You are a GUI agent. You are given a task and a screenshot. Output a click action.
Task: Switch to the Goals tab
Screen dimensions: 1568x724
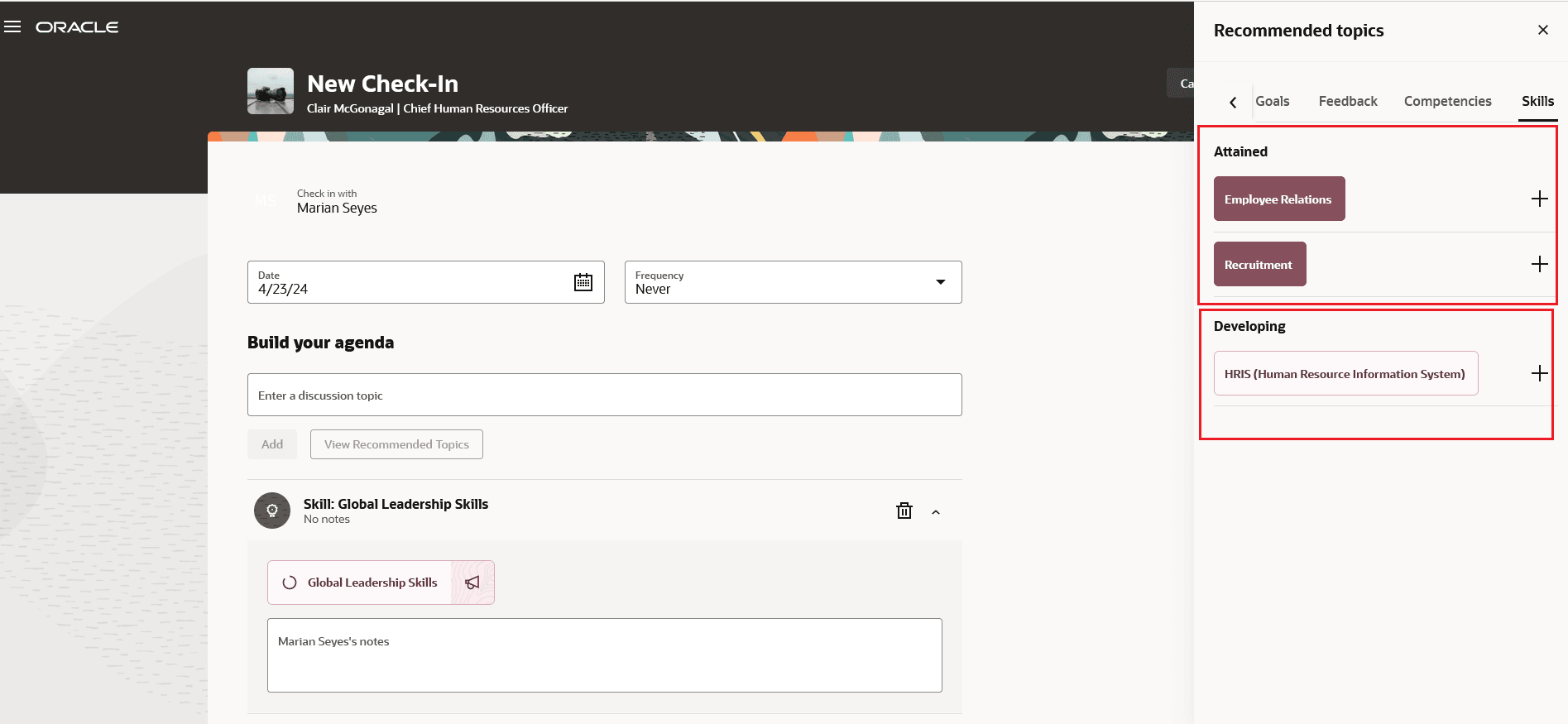(1272, 101)
